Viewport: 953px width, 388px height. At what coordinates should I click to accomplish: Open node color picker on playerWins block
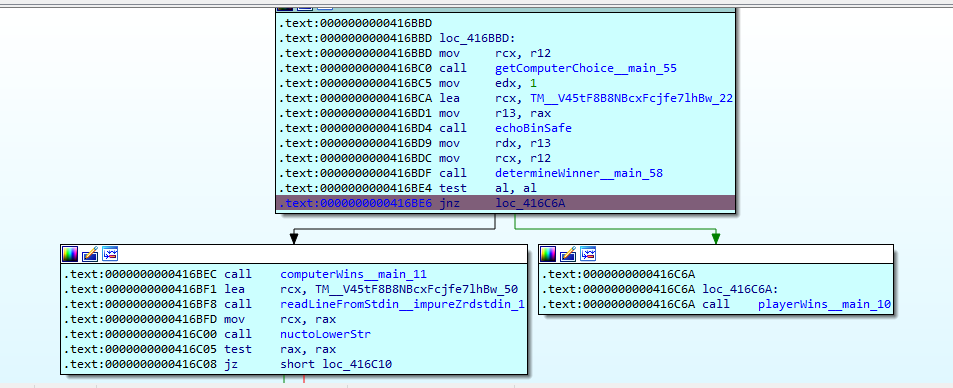548,254
